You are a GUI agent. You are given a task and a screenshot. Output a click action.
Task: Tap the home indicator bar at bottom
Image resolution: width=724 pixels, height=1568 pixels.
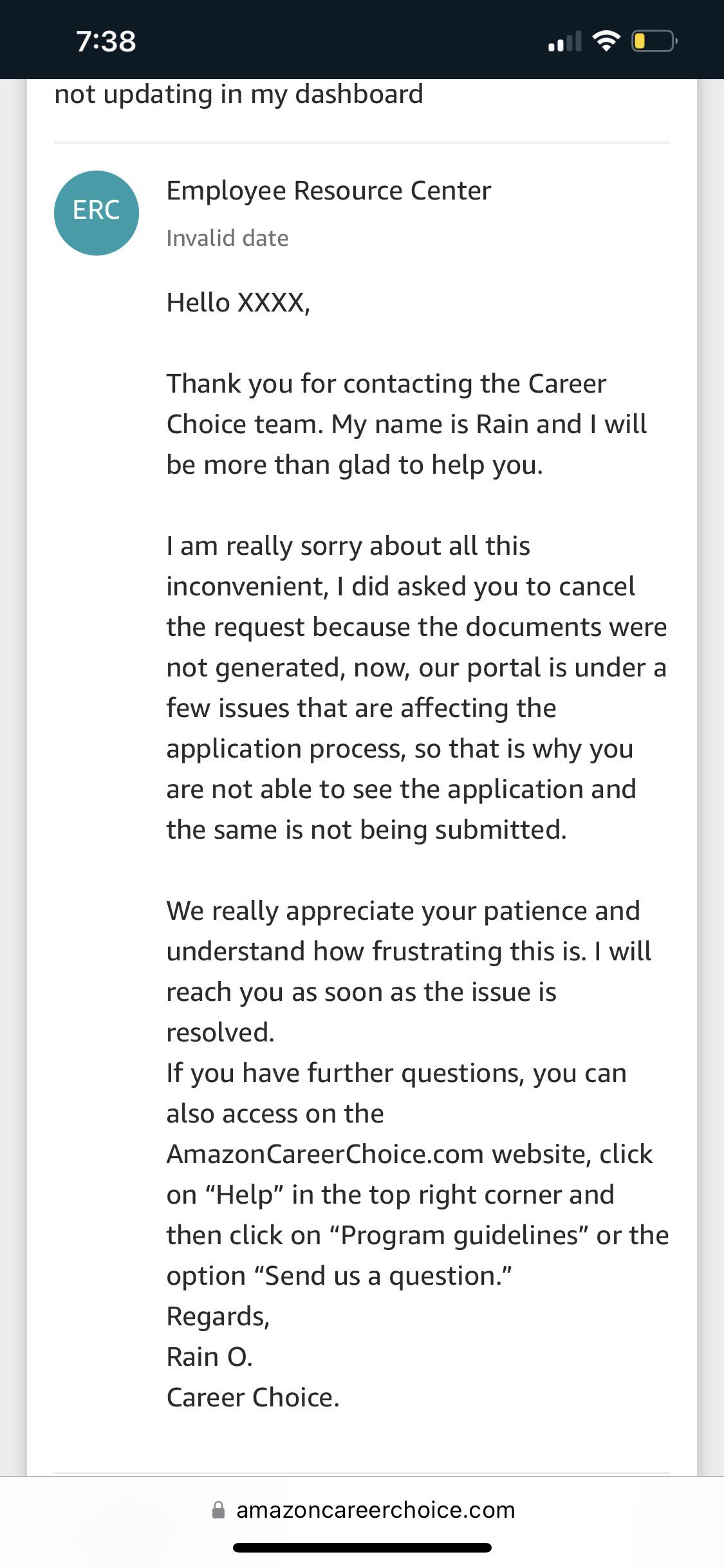[362, 1548]
